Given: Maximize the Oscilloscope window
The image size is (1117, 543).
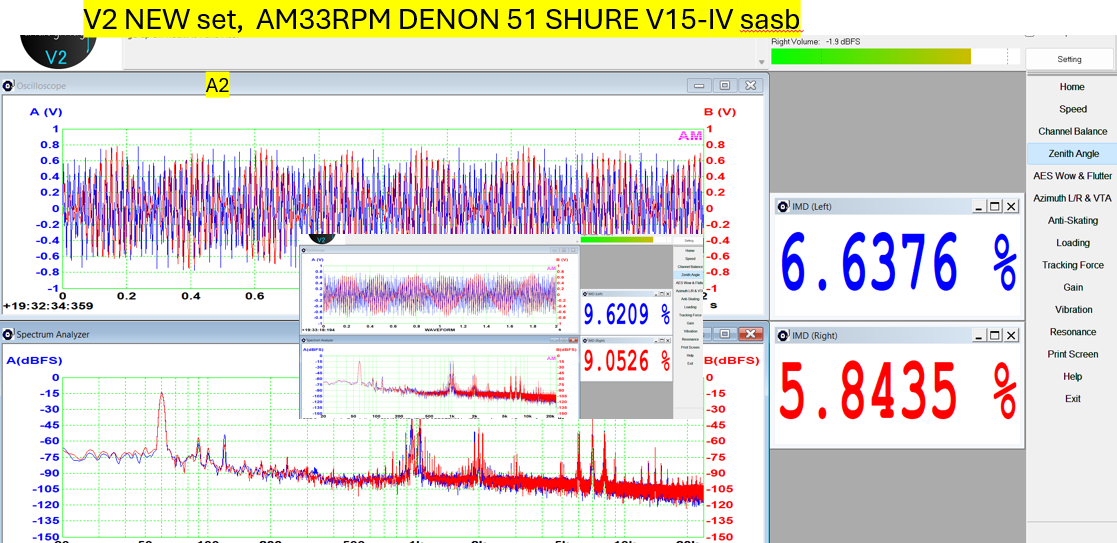Looking at the screenshot, I should click(724, 85).
